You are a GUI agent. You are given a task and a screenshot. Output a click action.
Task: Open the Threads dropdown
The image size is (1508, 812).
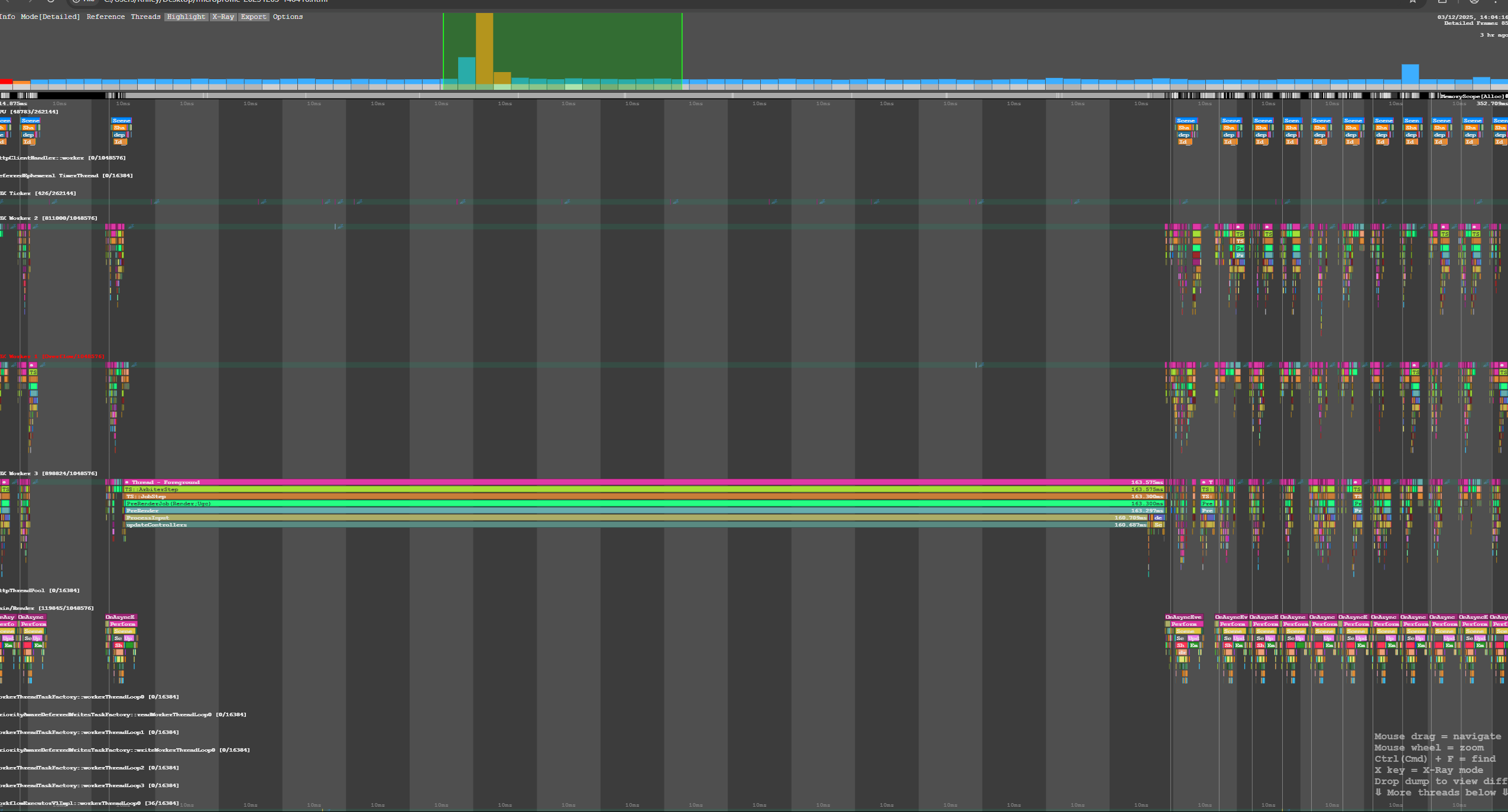[x=146, y=17]
